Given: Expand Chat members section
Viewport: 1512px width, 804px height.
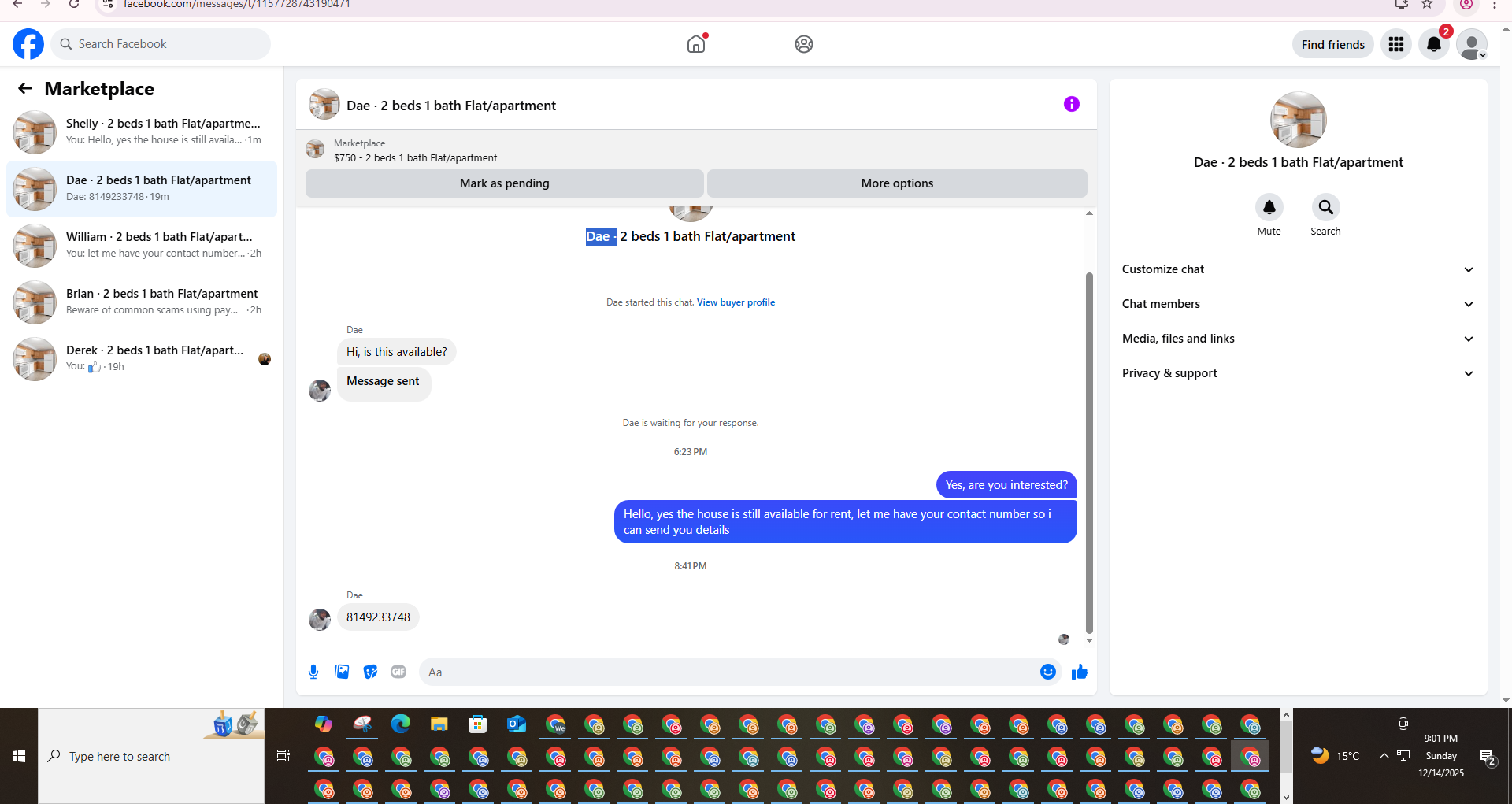Looking at the screenshot, I should (x=1298, y=304).
